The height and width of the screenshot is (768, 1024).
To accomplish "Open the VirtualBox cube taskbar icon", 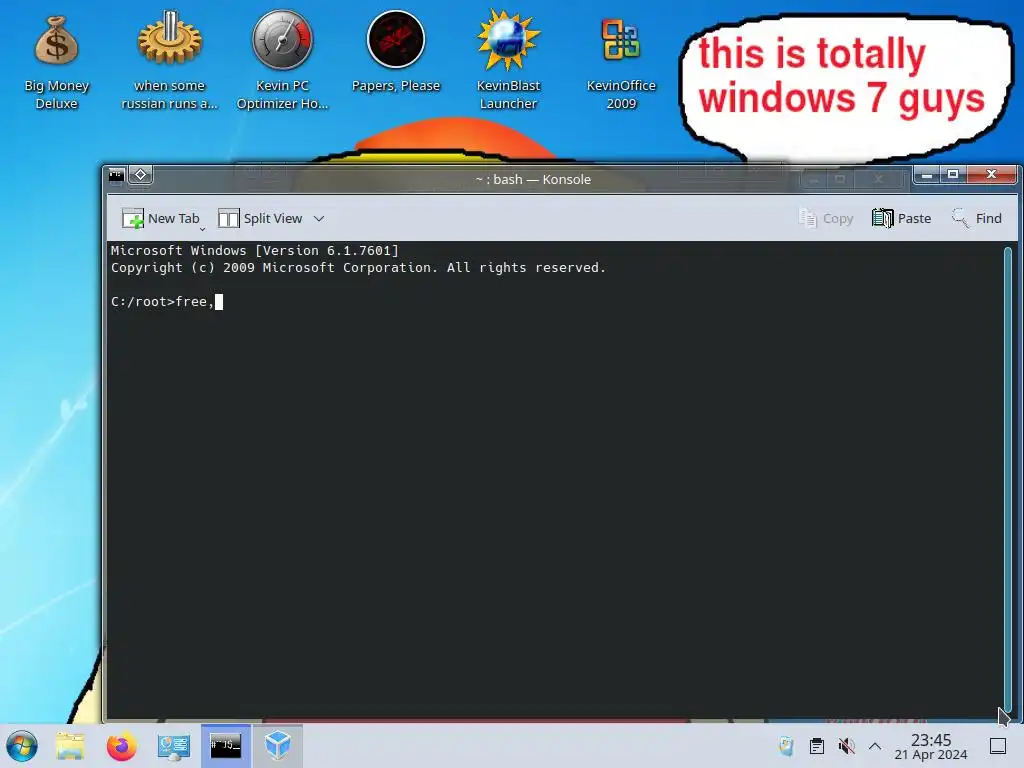I will coord(278,746).
